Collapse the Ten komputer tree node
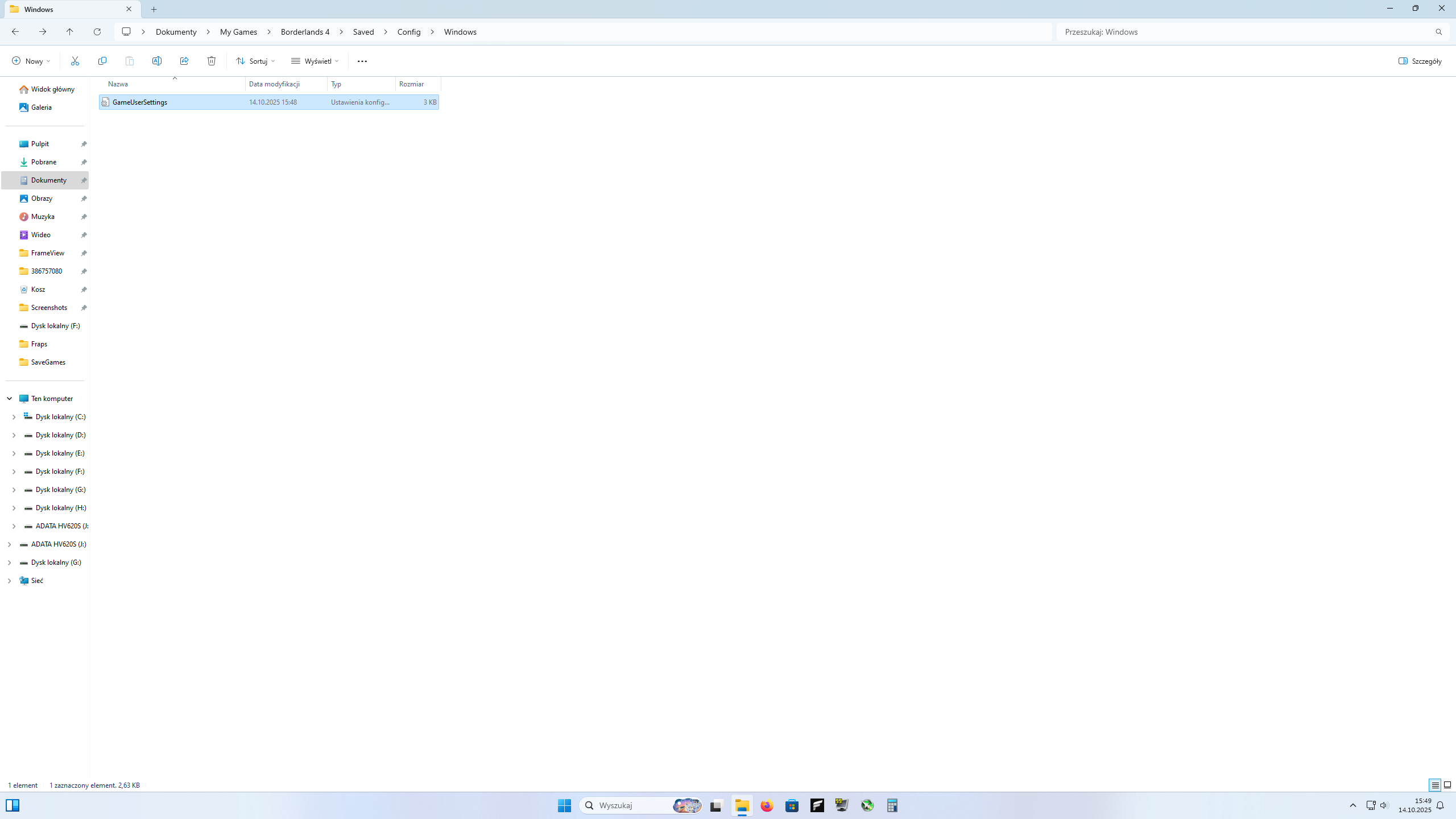 click(9, 399)
